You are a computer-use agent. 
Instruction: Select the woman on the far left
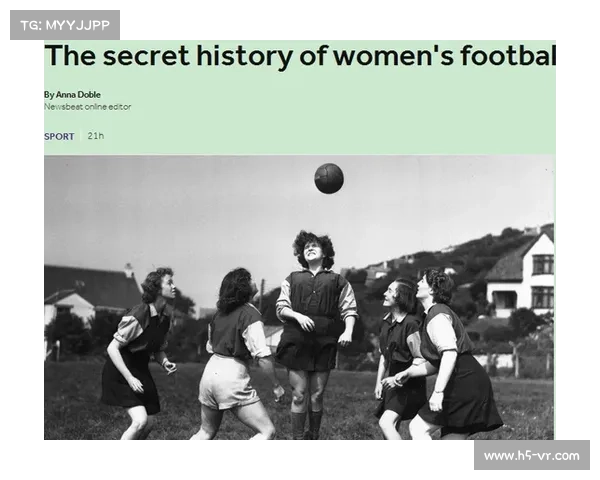coord(139,352)
